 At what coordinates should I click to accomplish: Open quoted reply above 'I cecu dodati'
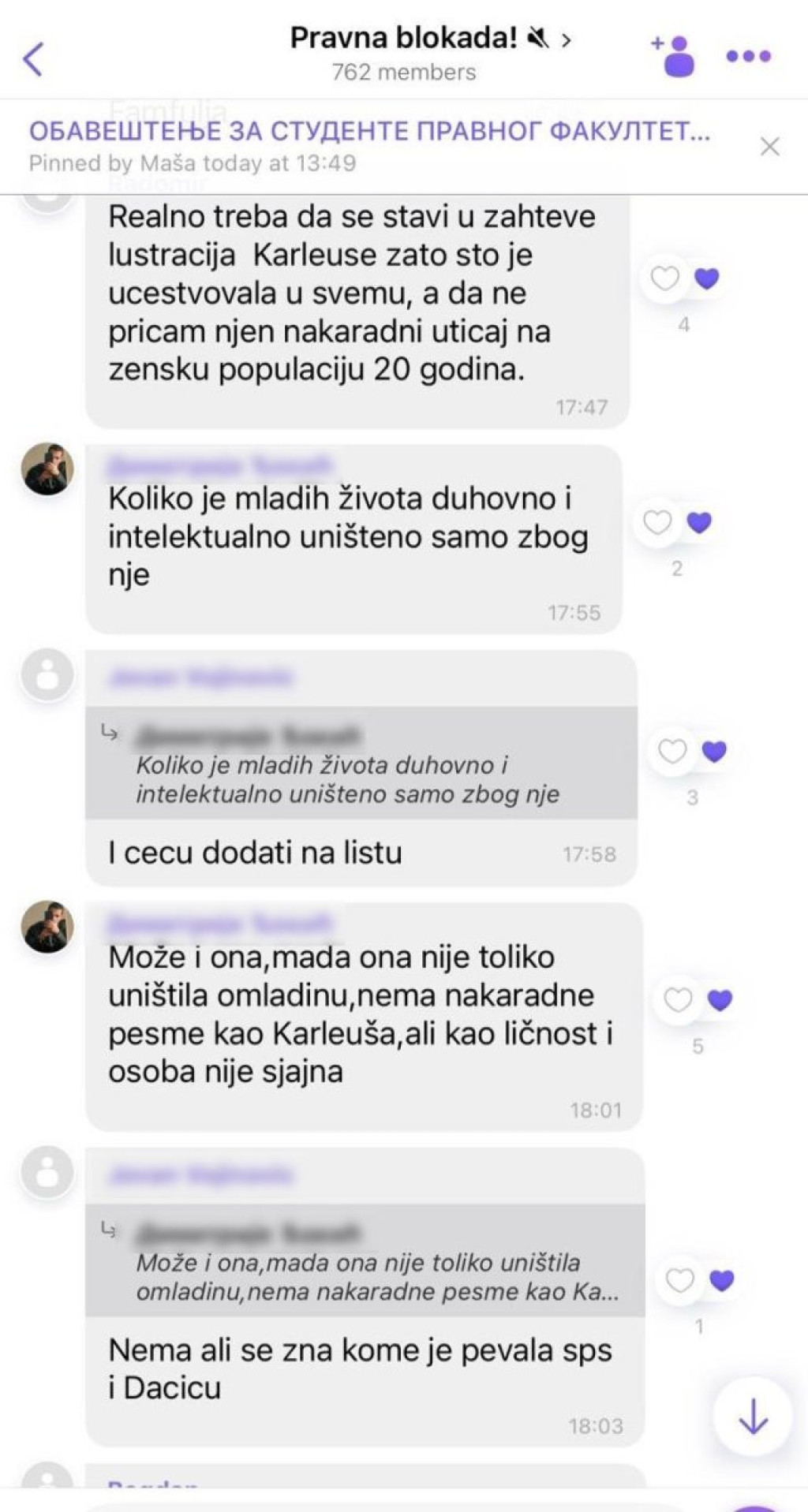pos(361,763)
